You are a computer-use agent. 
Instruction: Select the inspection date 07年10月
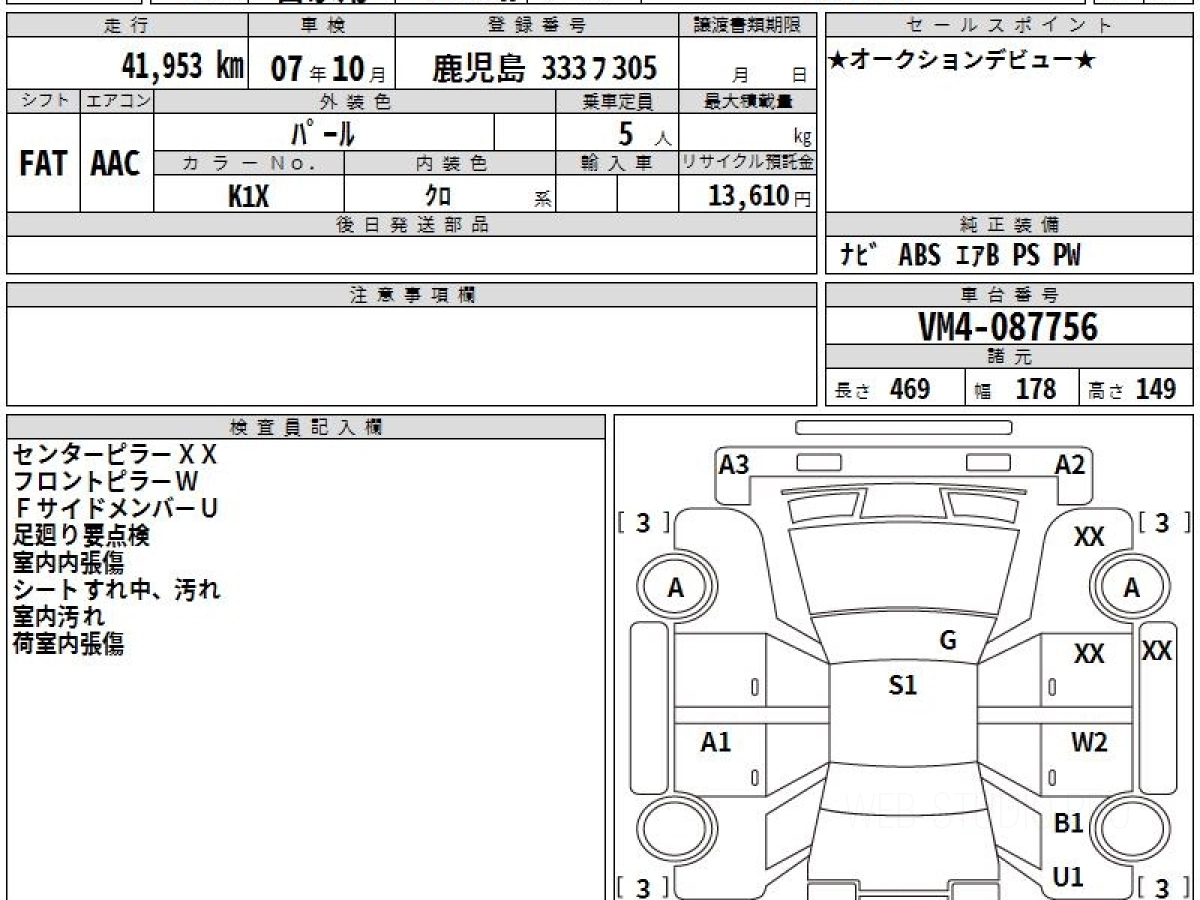[x=328, y=68]
